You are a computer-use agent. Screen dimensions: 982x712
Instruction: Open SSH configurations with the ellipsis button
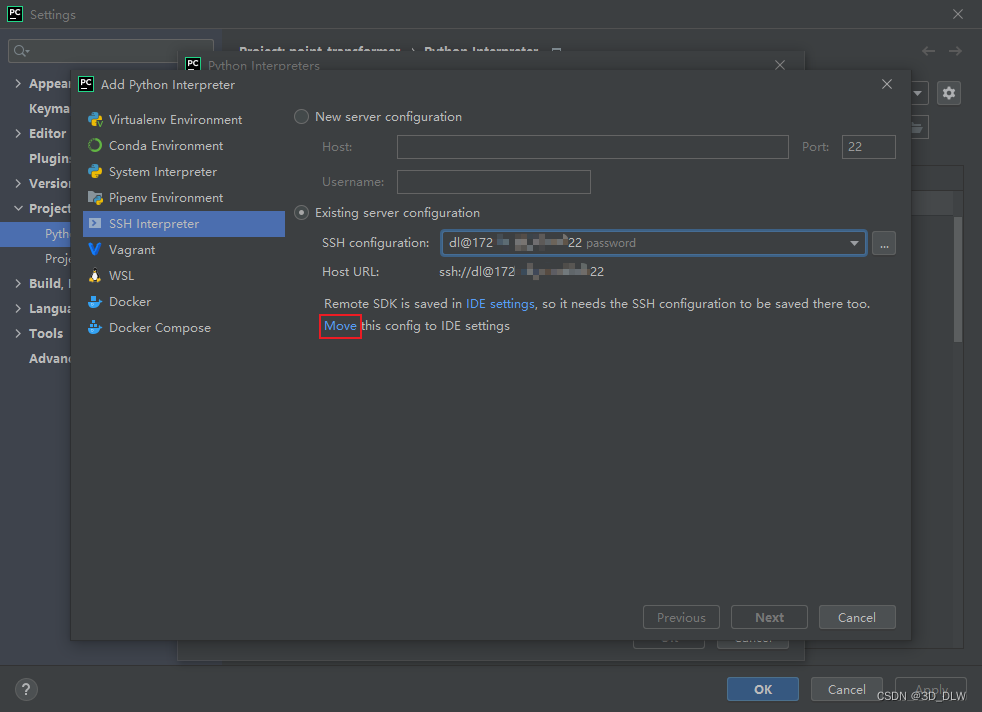[884, 243]
